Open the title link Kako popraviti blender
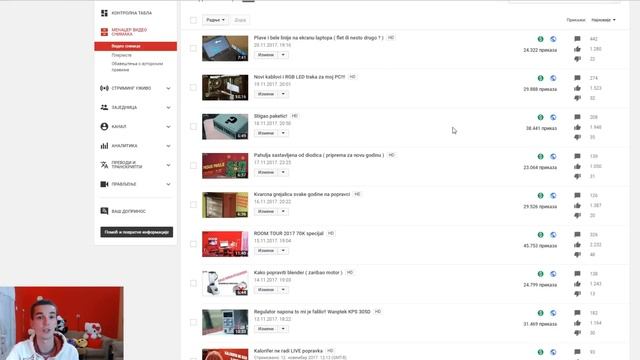 click(x=298, y=273)
